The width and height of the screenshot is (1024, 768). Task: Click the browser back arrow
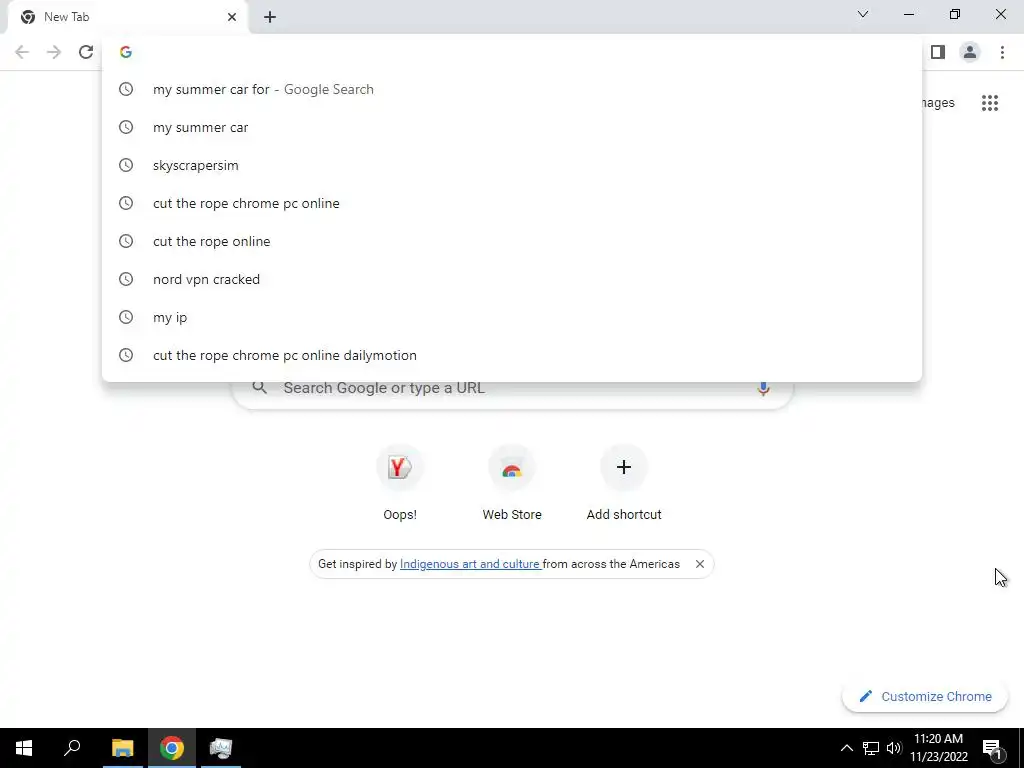[22, 52]
